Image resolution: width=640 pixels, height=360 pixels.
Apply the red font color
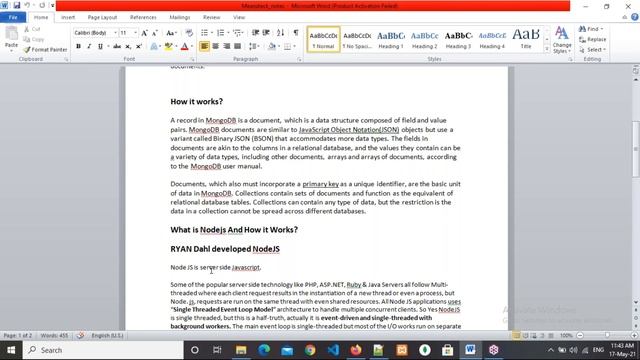coord(184,47)
